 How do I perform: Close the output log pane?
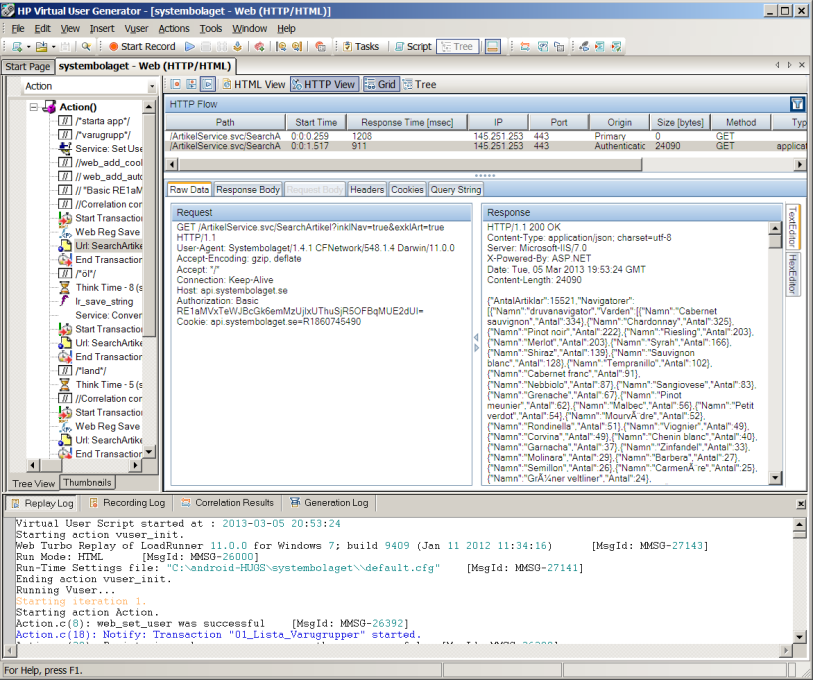point(801,504)
